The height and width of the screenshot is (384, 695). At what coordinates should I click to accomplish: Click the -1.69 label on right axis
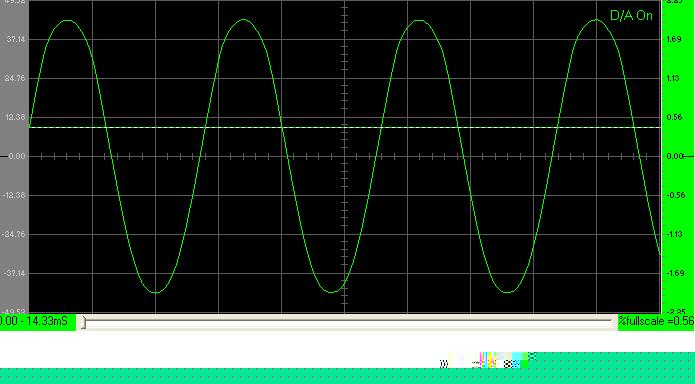click(x=675, y=274)
